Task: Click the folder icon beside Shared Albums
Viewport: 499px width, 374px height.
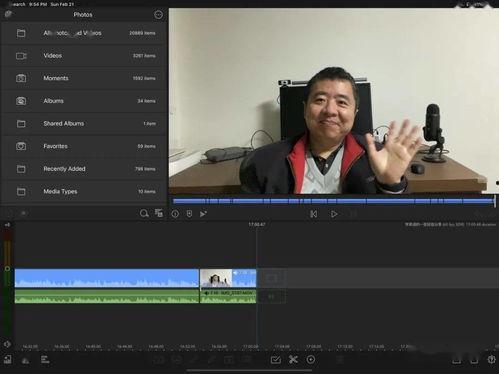Action: 21,124
